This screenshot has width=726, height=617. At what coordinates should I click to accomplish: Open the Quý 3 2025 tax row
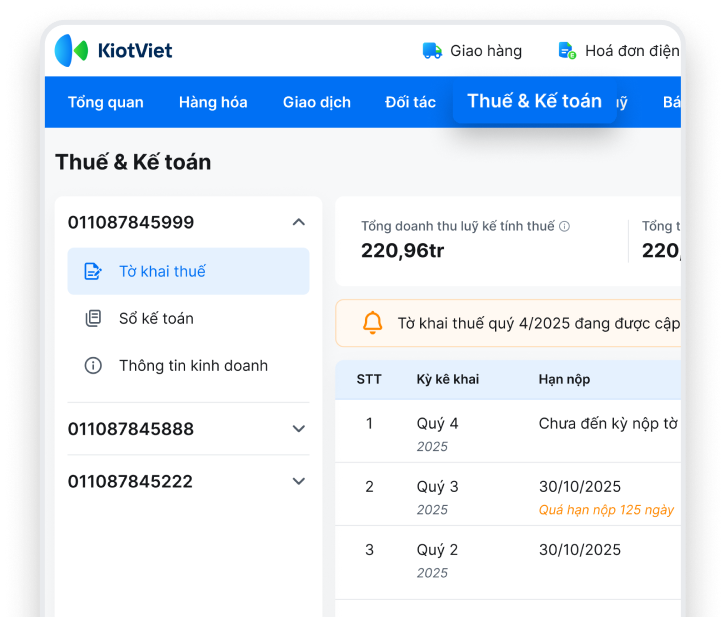pyautogui.click(x=437, y=487)
